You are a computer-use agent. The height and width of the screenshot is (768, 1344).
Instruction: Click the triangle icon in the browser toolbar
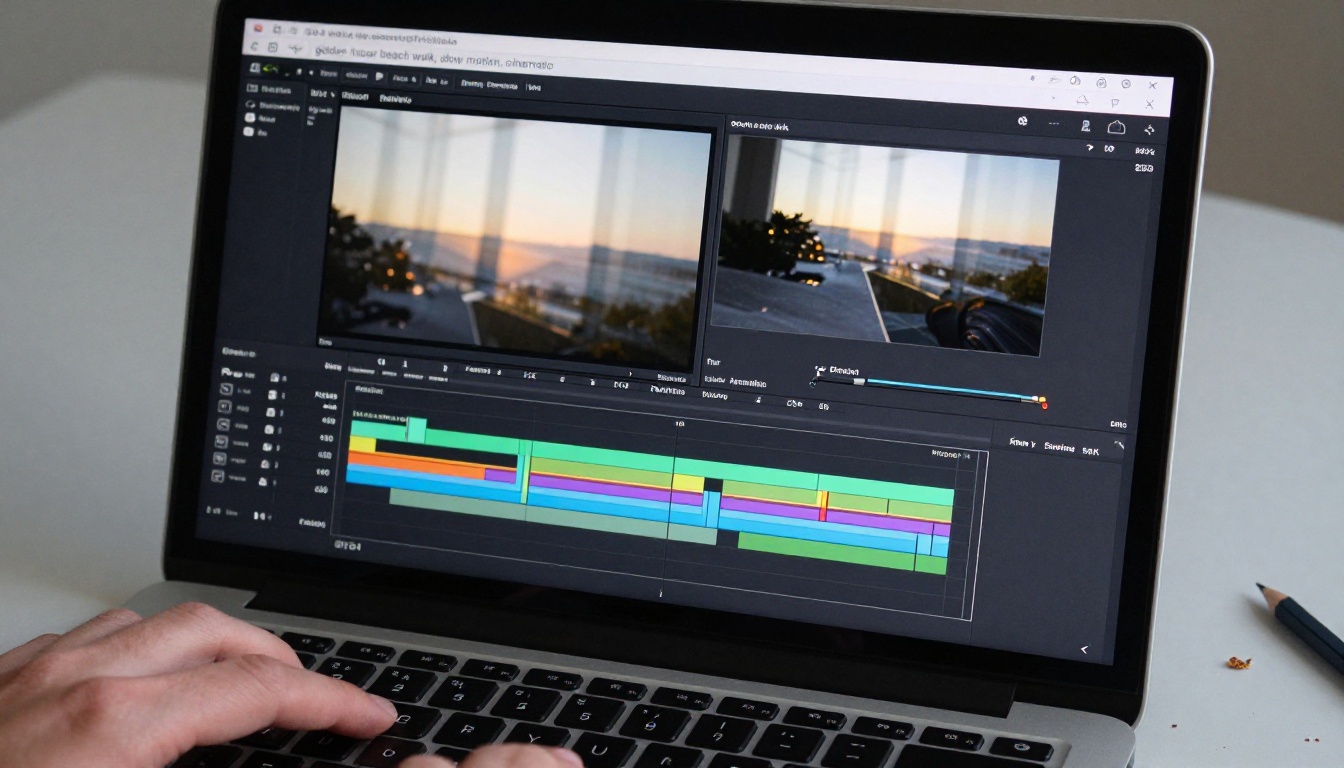1081,100
